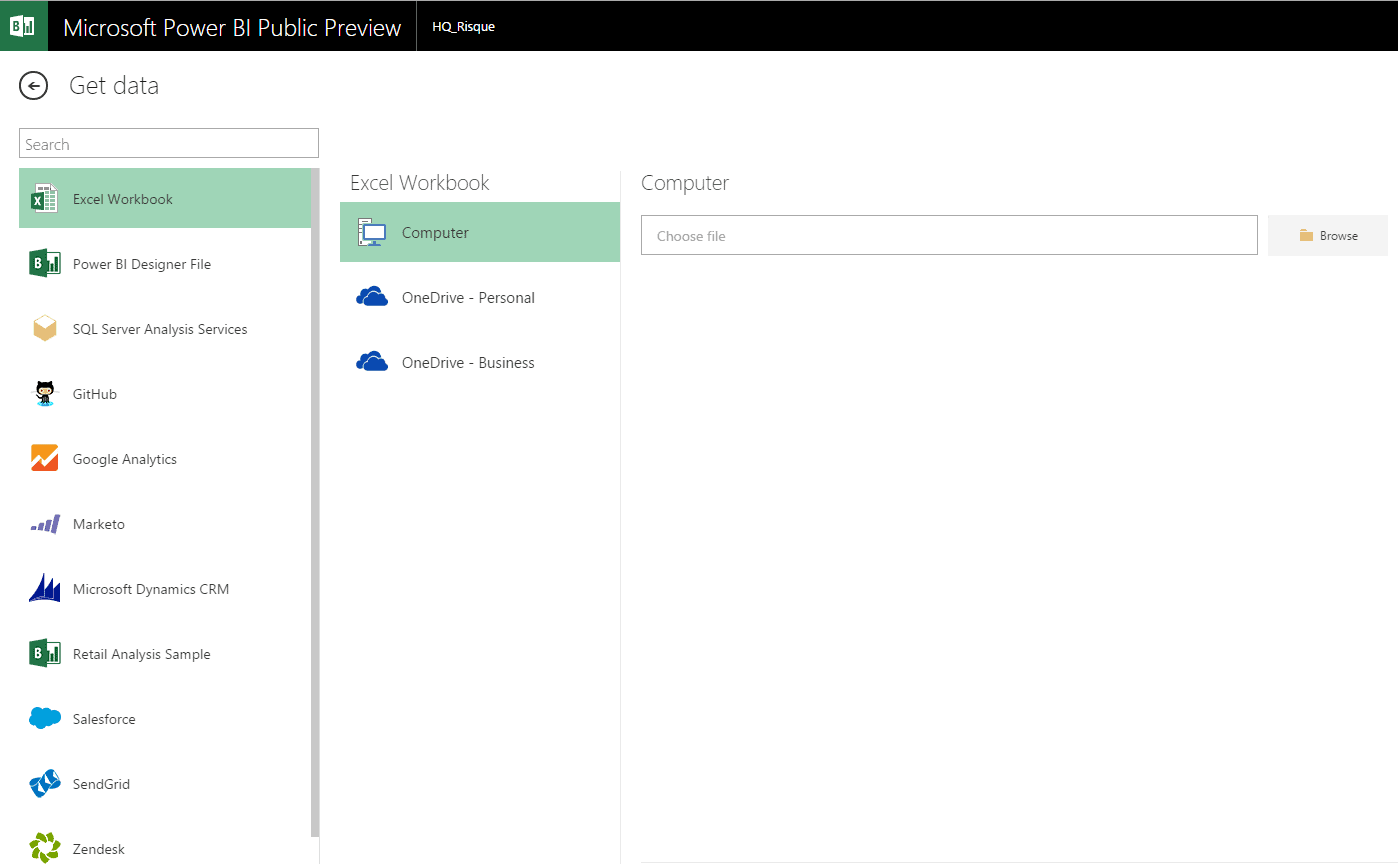1398x864 pixels.
Task: Select the GitHub octocat icon
Action: 45,394
